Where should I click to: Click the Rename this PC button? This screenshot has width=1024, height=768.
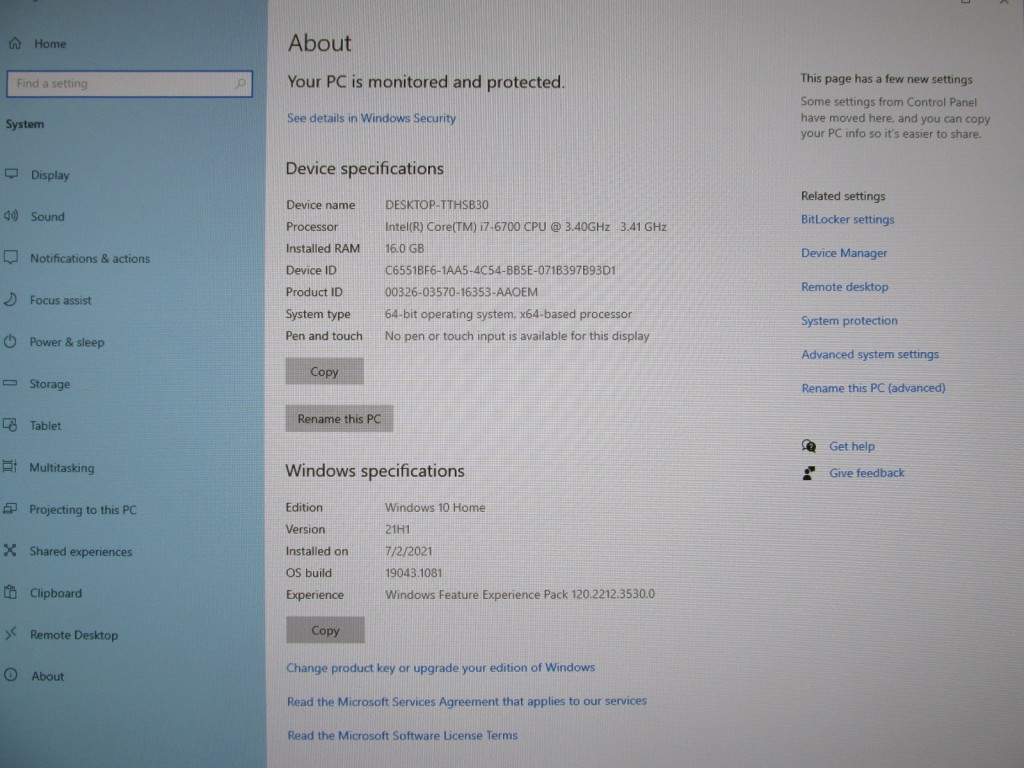[x=339, y=419]
